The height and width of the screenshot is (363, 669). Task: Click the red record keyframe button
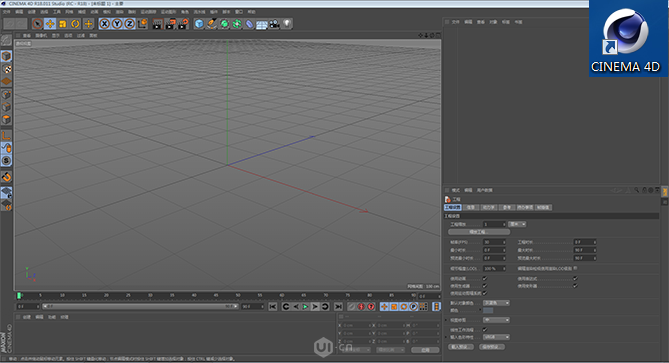coord(361,306)
